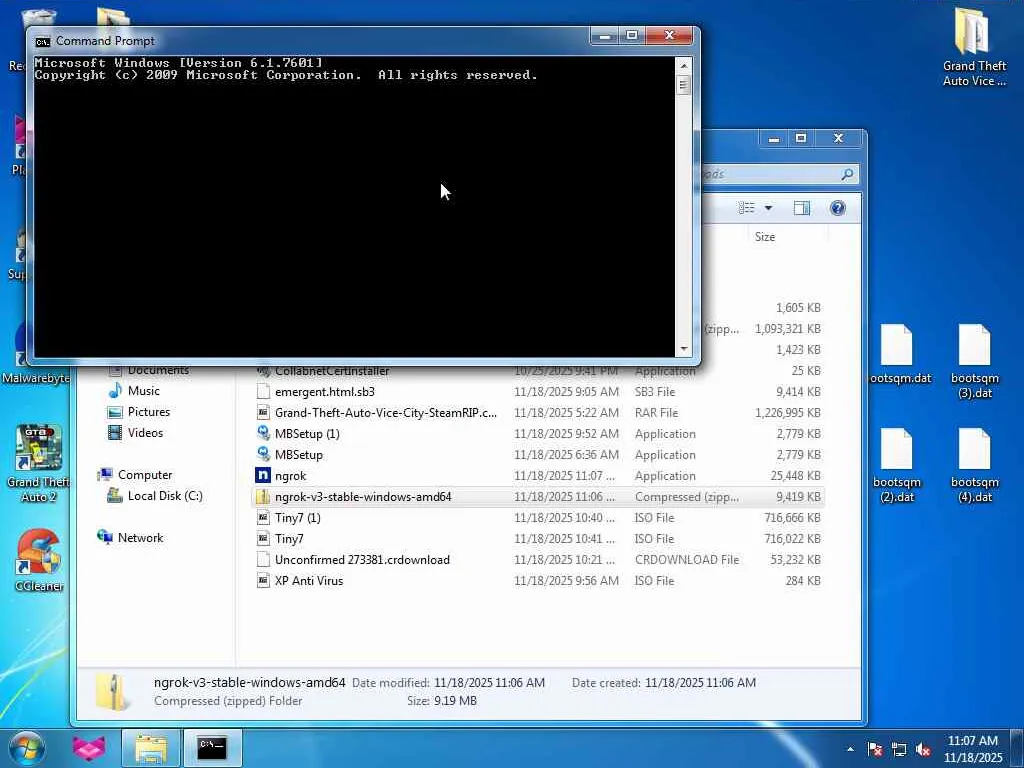1024x768 pixels.
Task: Click Command Prompt scrollbar down arrow
Action: [684, 349]
